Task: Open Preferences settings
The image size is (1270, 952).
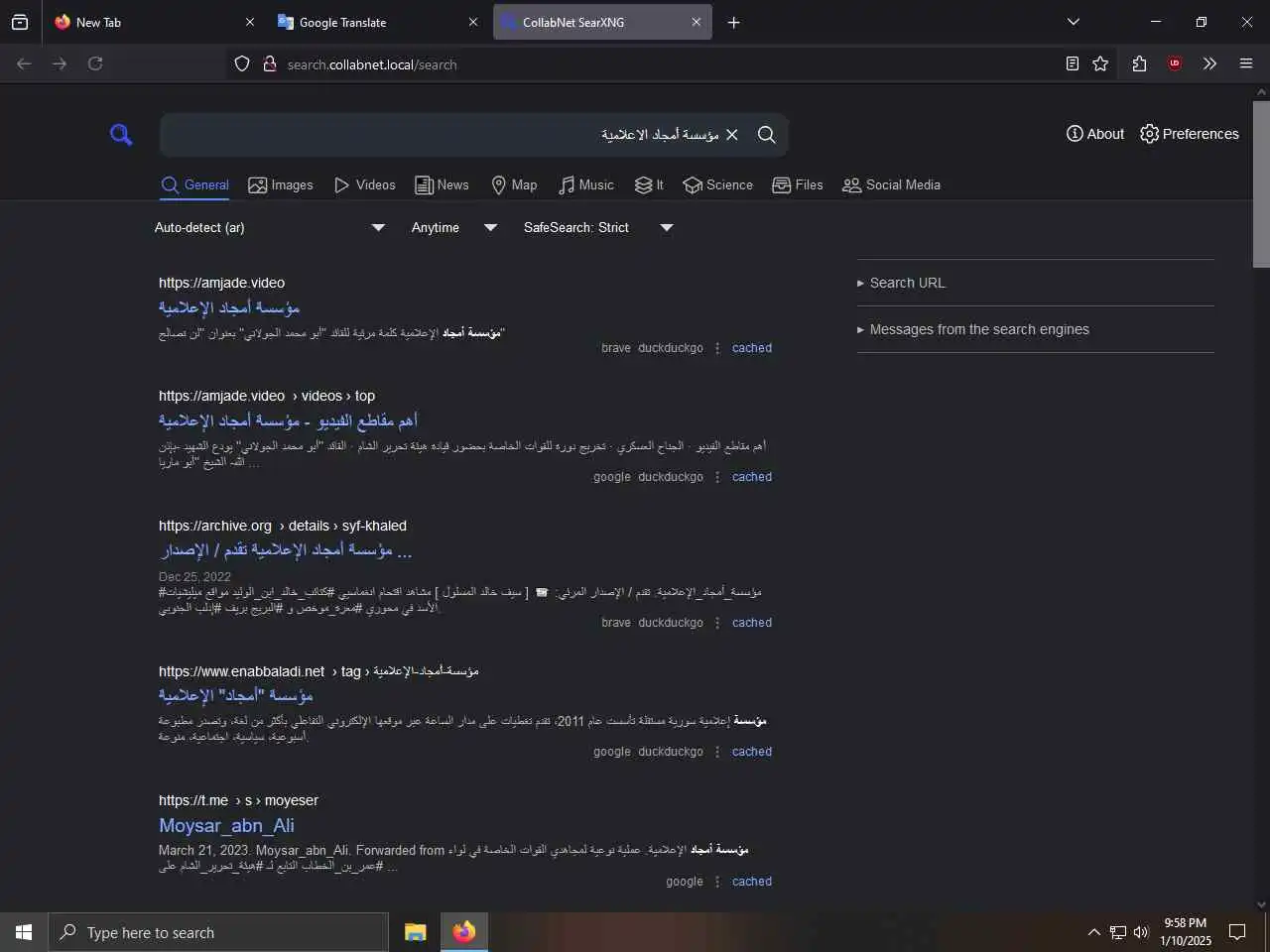Action: [x=1190, y=134]
